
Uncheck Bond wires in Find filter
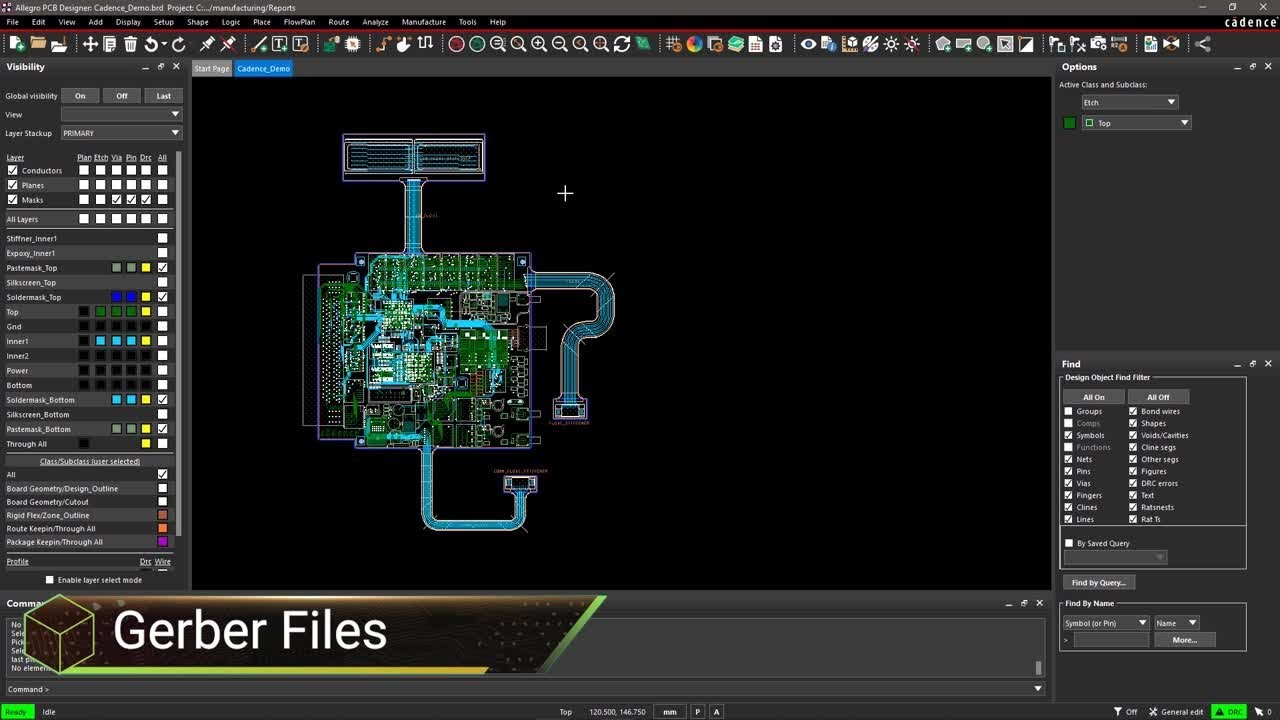click(1133, 411)
